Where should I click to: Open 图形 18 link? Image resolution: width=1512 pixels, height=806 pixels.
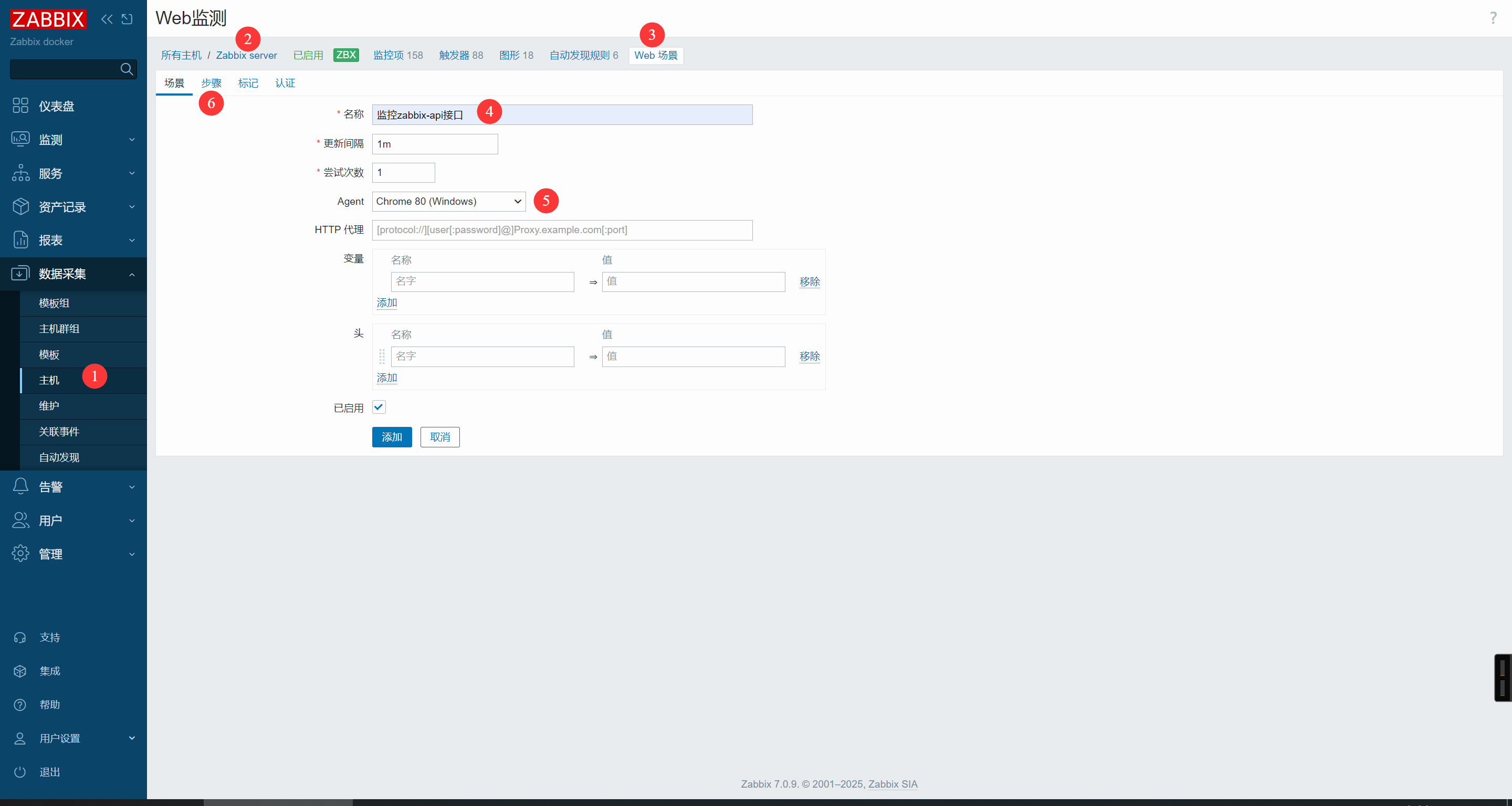pos(516,55)
